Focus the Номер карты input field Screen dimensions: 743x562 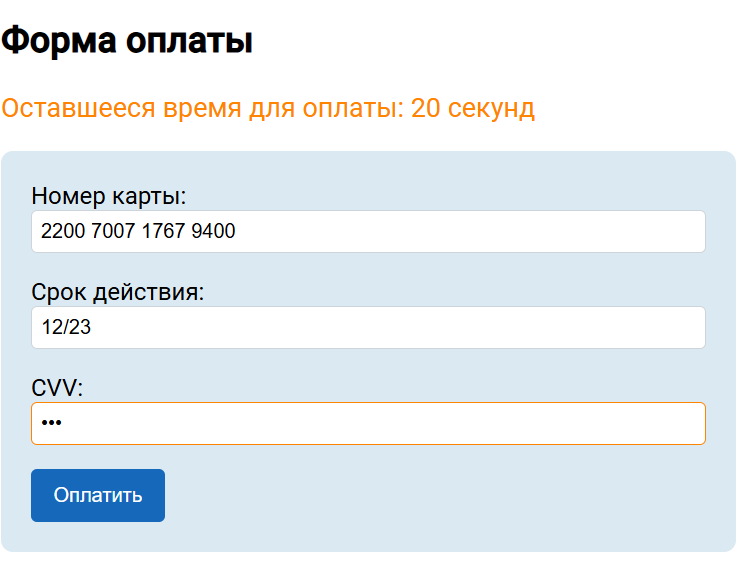368,231
